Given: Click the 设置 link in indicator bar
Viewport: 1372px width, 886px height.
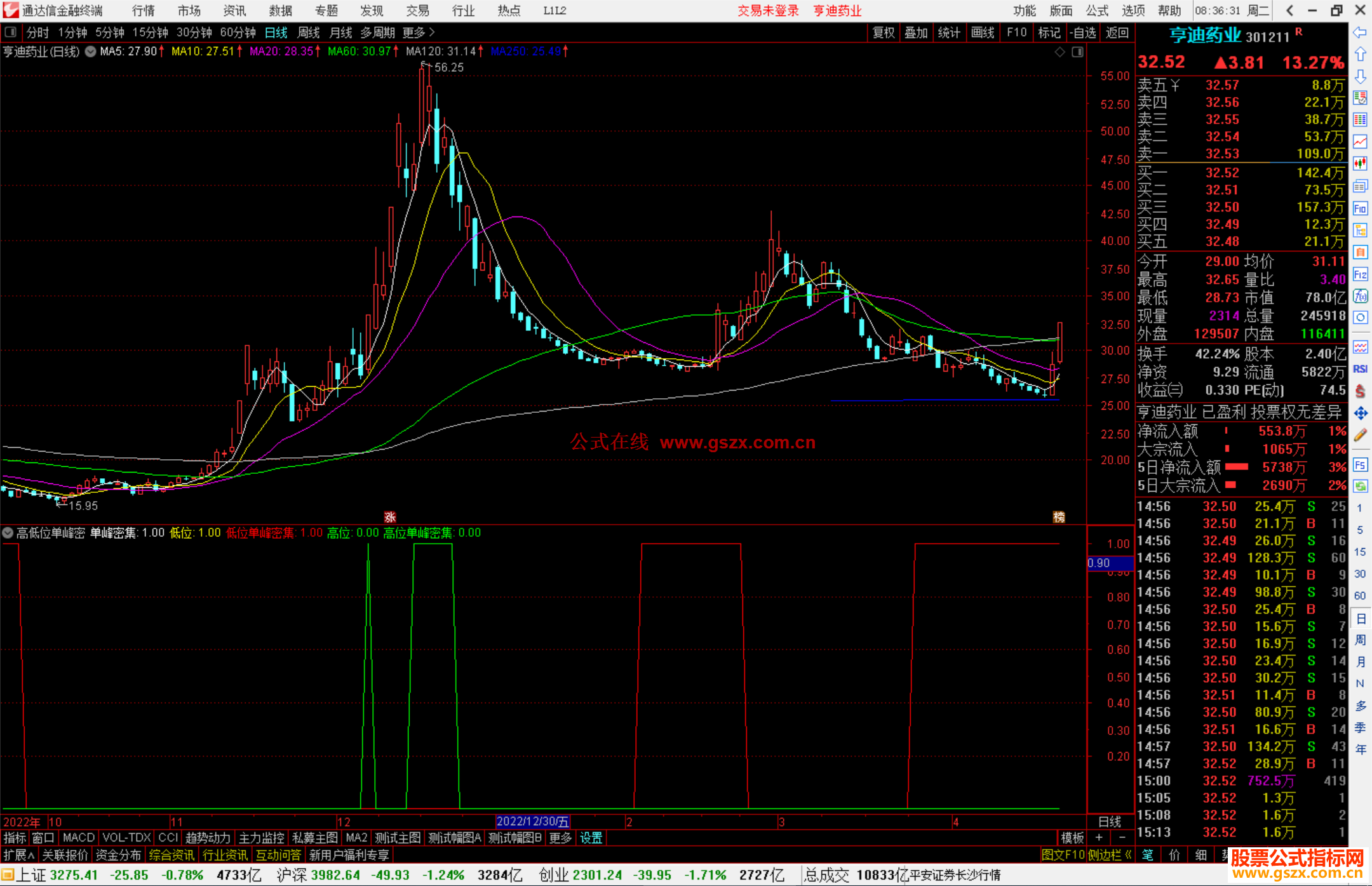Looking at the screenshot, I should [x=591, y=838].
